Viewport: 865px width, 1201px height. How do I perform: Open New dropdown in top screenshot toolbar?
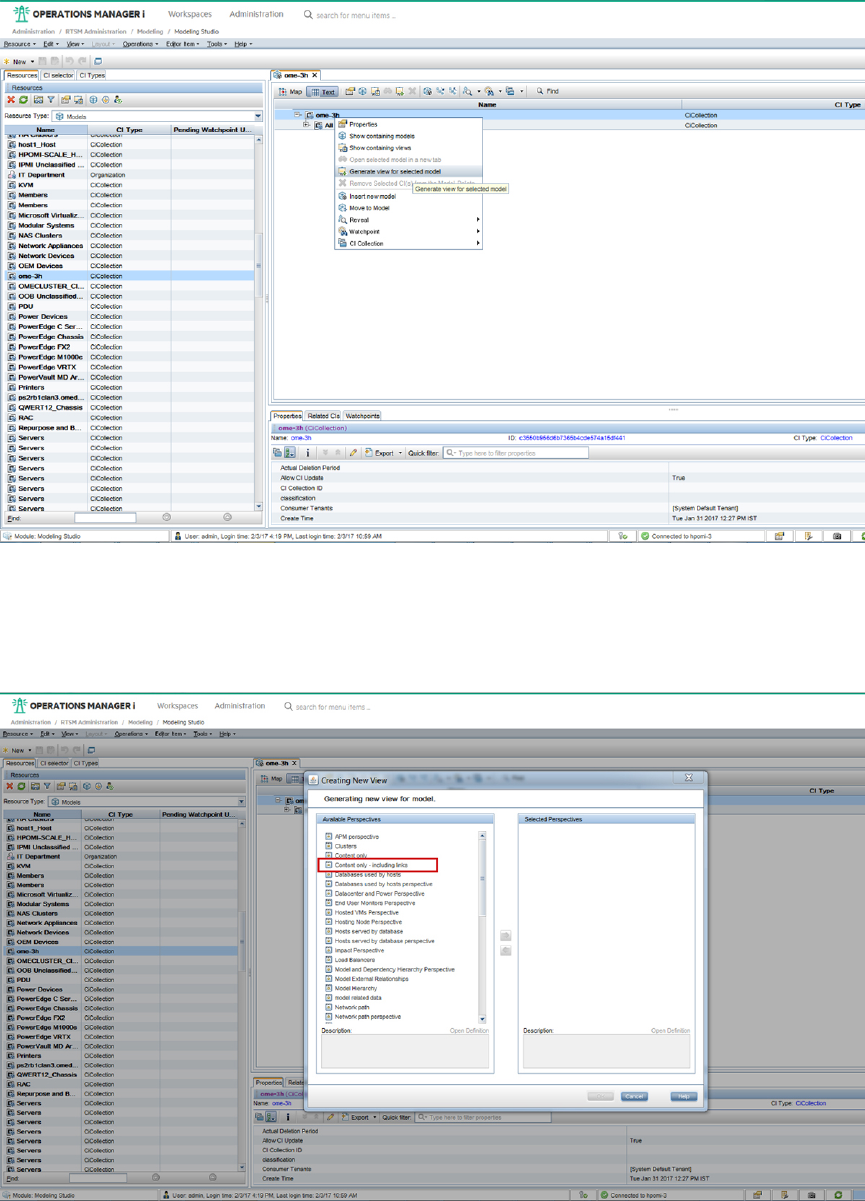click(20, 61)
